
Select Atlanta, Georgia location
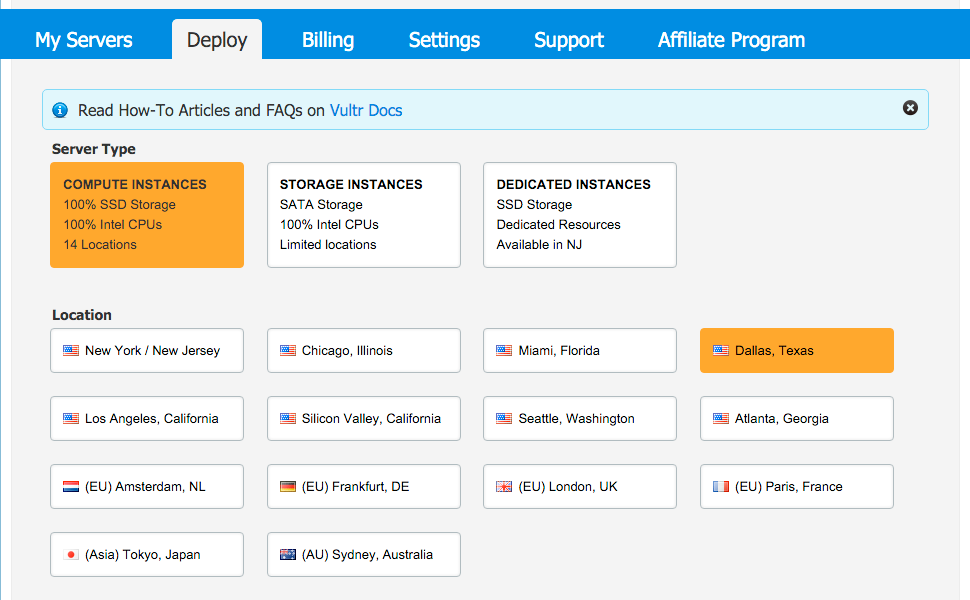click(x=796, y=419)
